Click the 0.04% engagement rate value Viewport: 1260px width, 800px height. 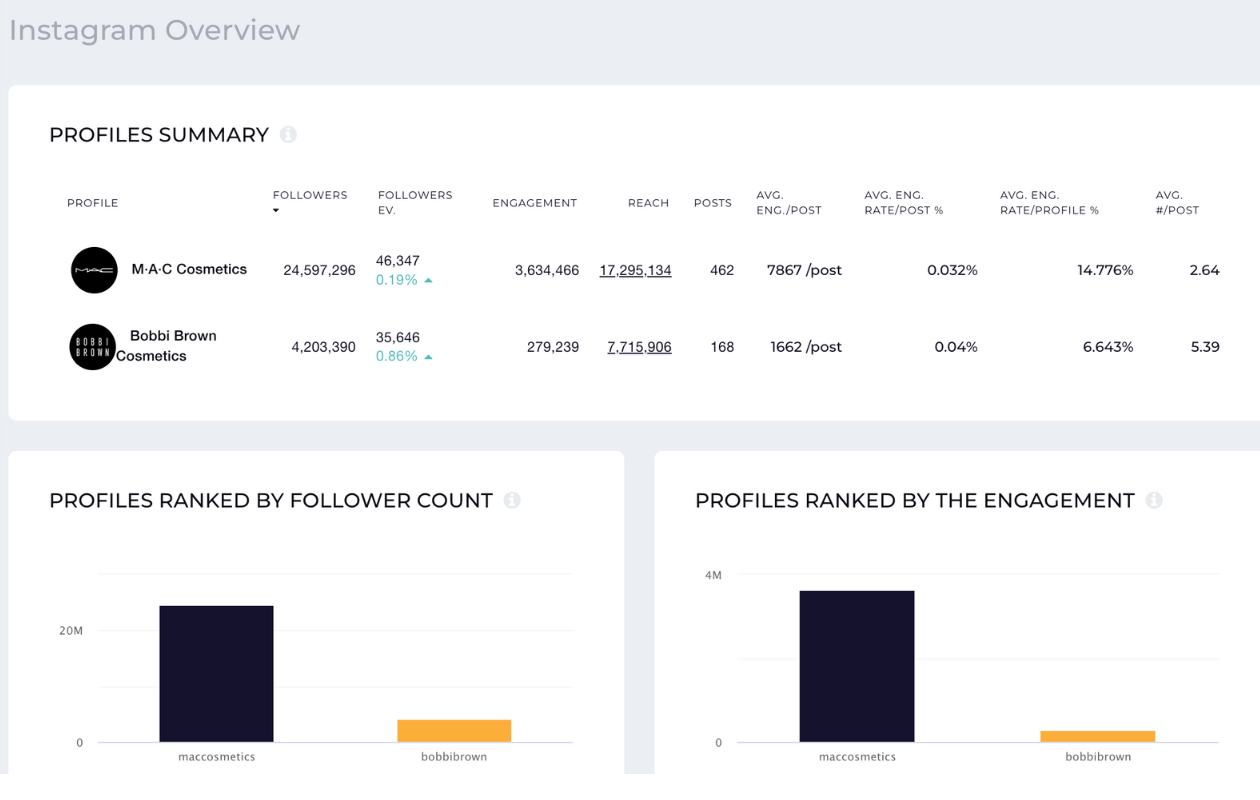click(956, 347)
